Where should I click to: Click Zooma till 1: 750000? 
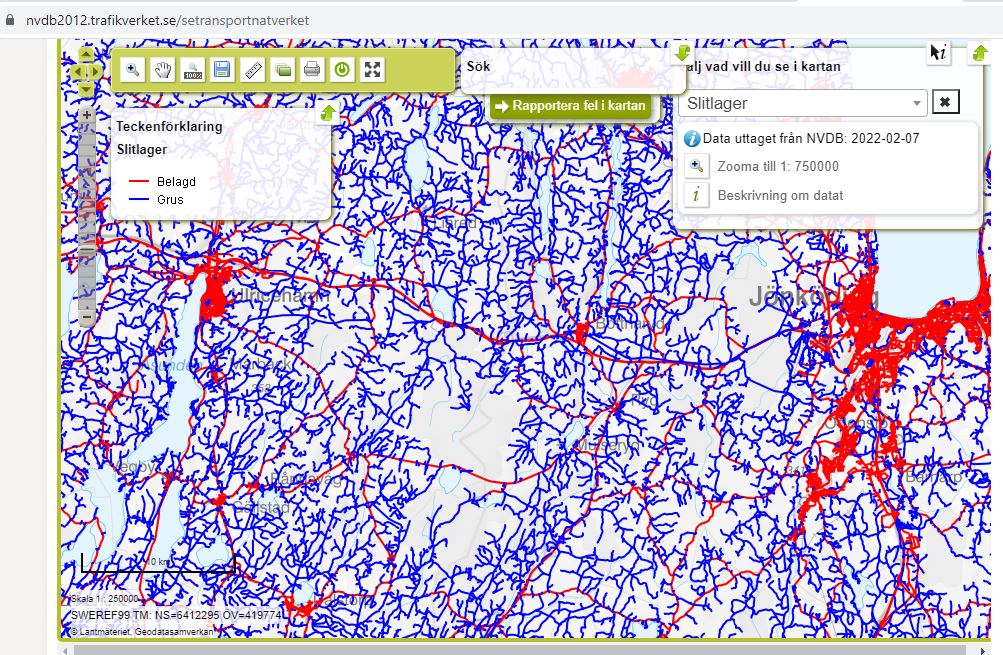point(778,167)
